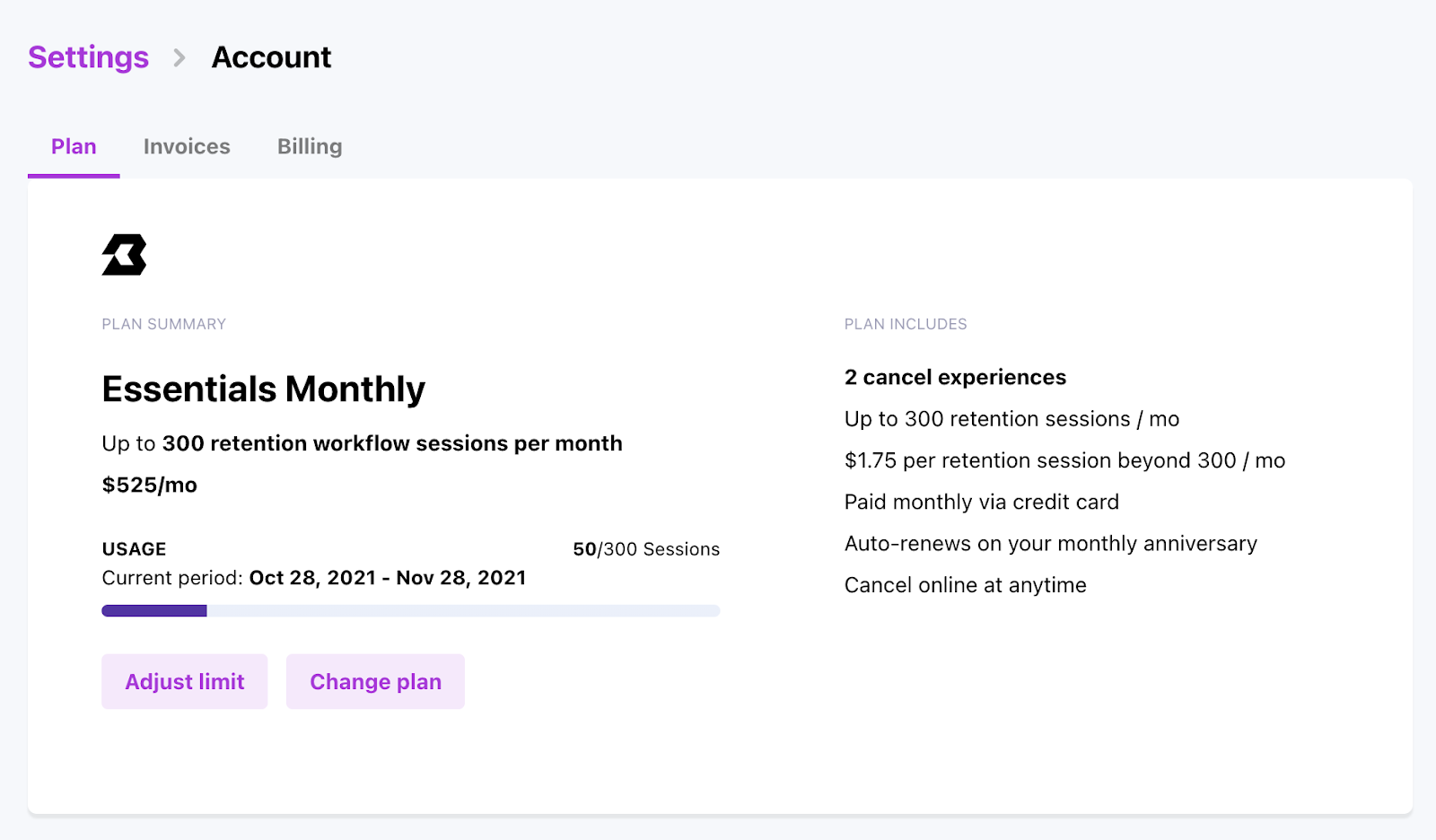Click the Essentials Monthly plan title

(x=263, y=389)
